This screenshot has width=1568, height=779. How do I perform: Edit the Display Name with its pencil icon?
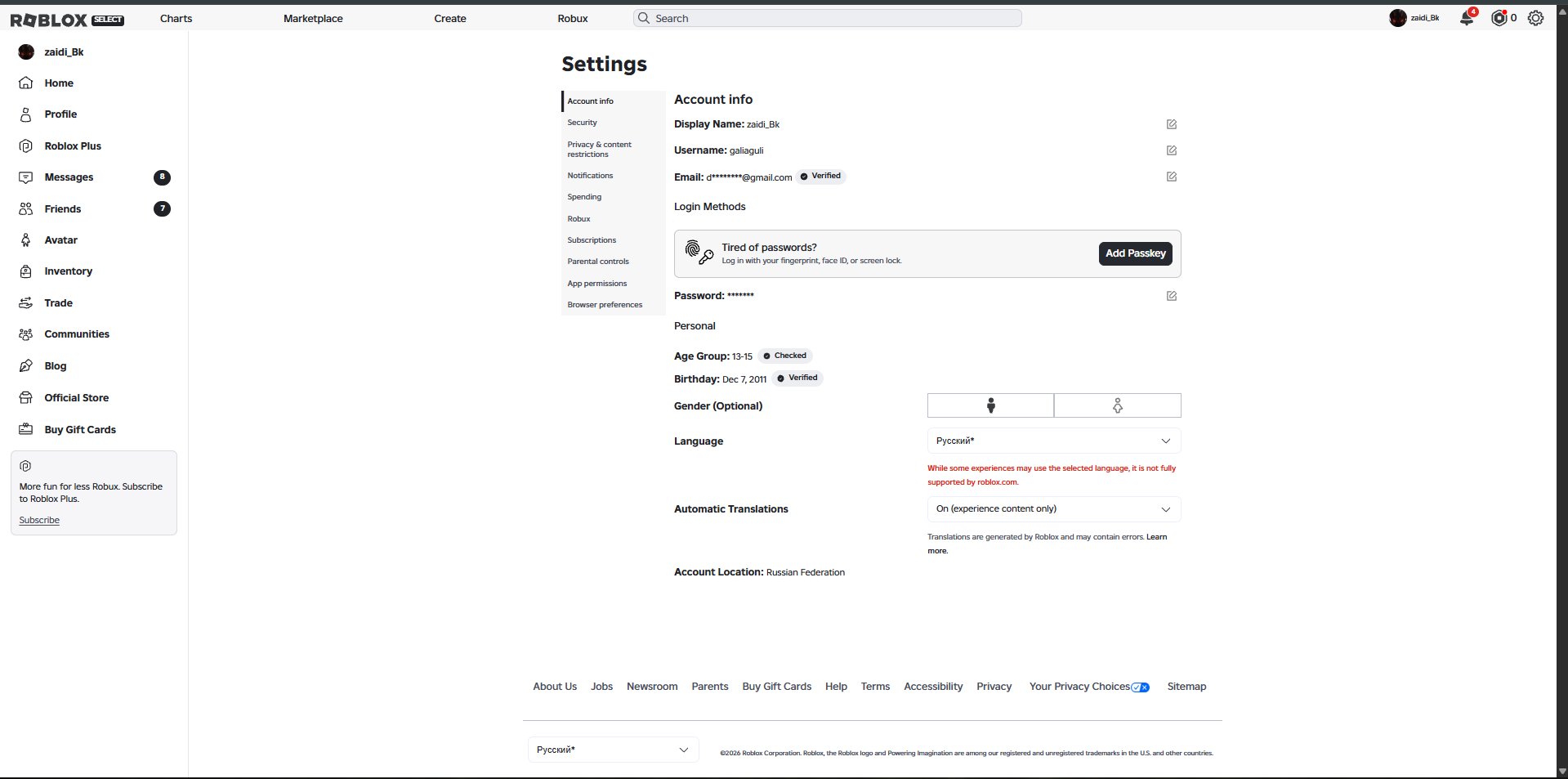1172,124
